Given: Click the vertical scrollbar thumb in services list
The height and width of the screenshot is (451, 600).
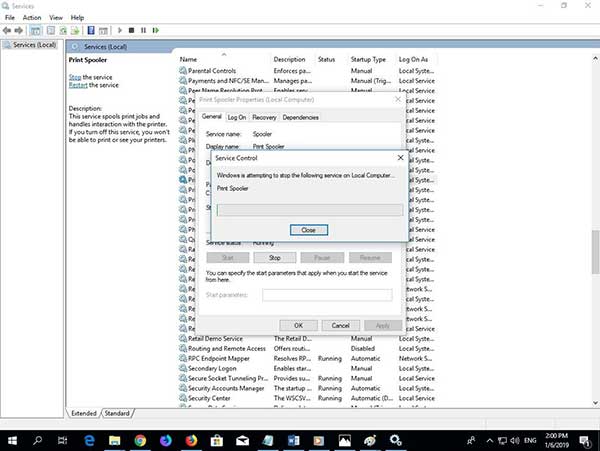Looking at the screenshot, I should point(595,252).
